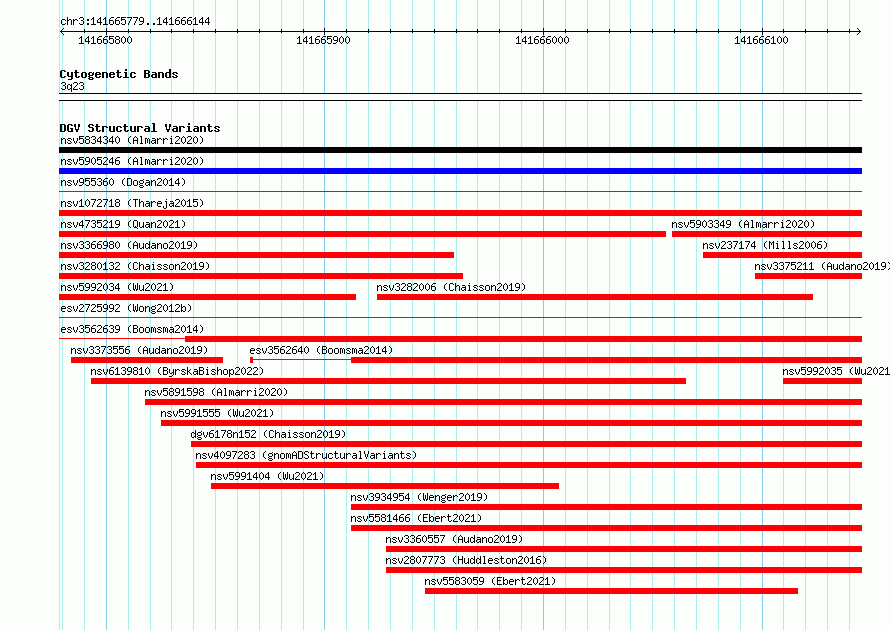
Task: Select nsv5992034 (Wu2021) label
Action: coord(117,287)
